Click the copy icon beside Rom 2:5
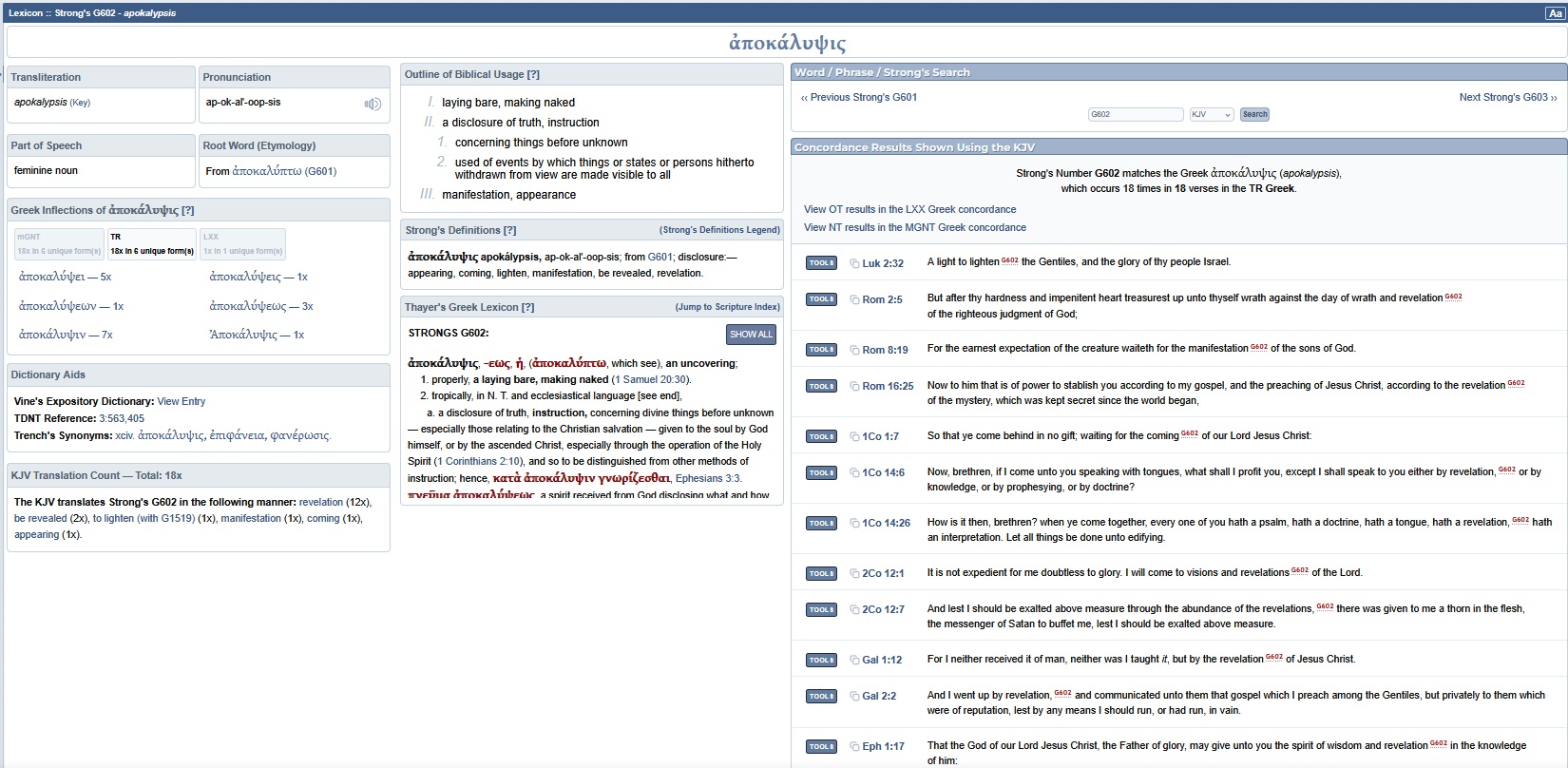This screenshot has width=1568, height=768. pos(854,299)
